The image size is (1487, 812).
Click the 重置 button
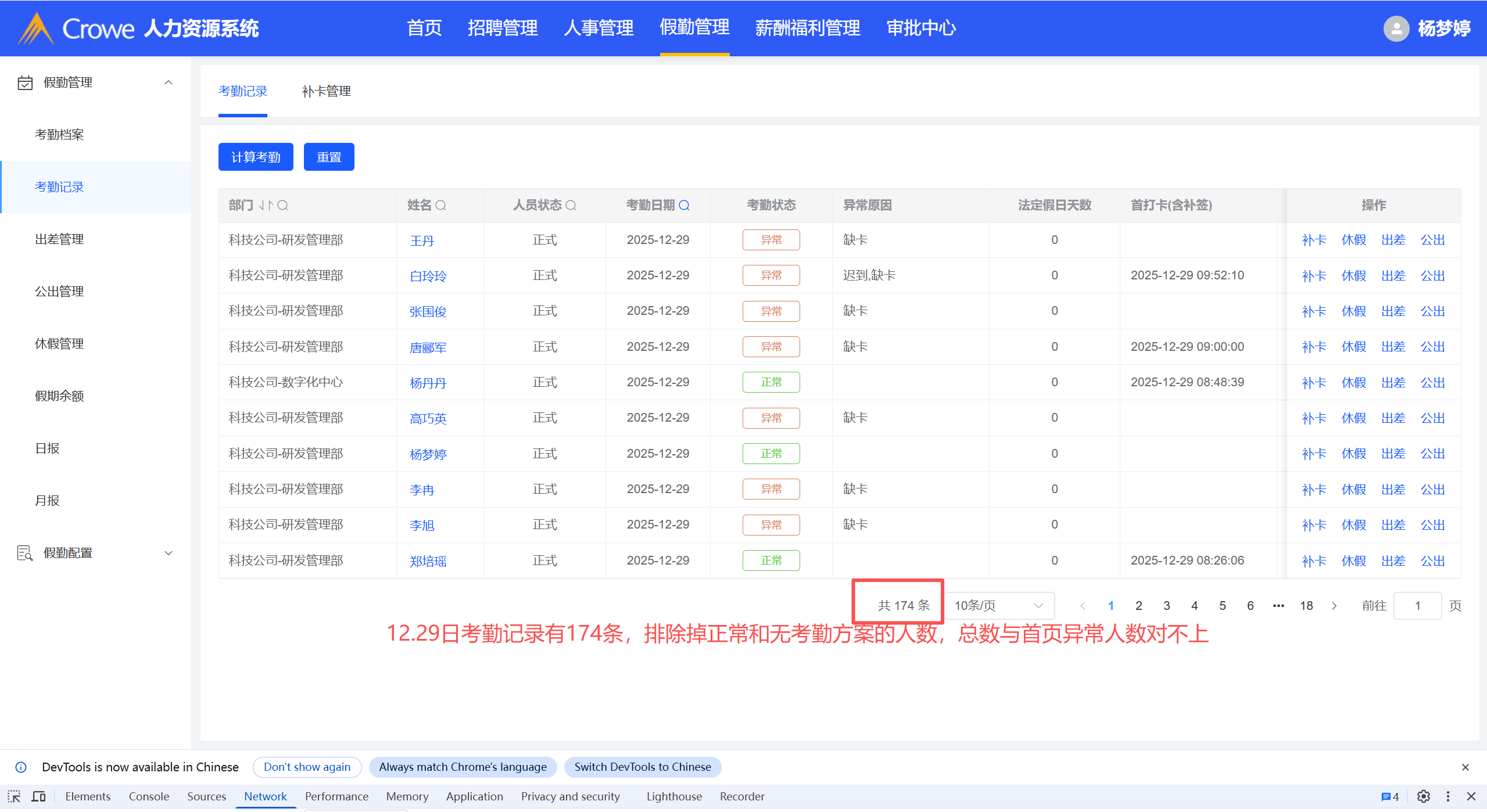point(329,157)
